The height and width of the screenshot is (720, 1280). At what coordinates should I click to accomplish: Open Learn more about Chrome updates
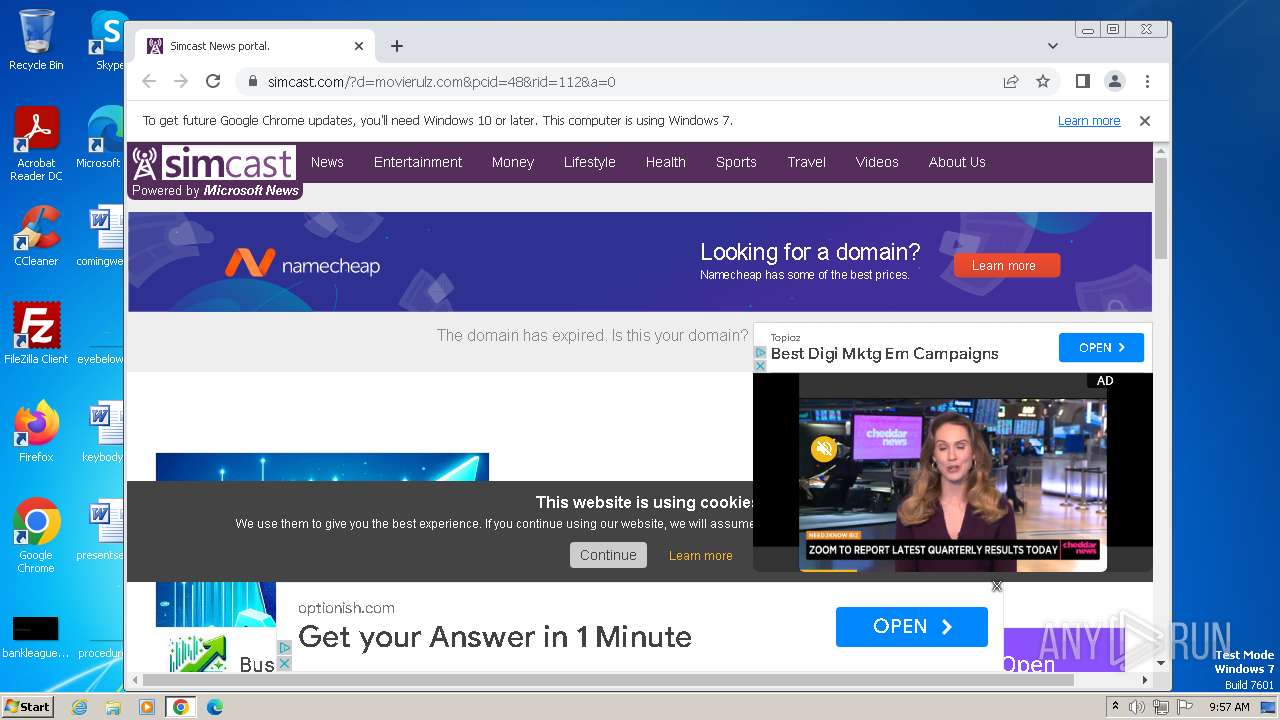tap(1089, 121)
